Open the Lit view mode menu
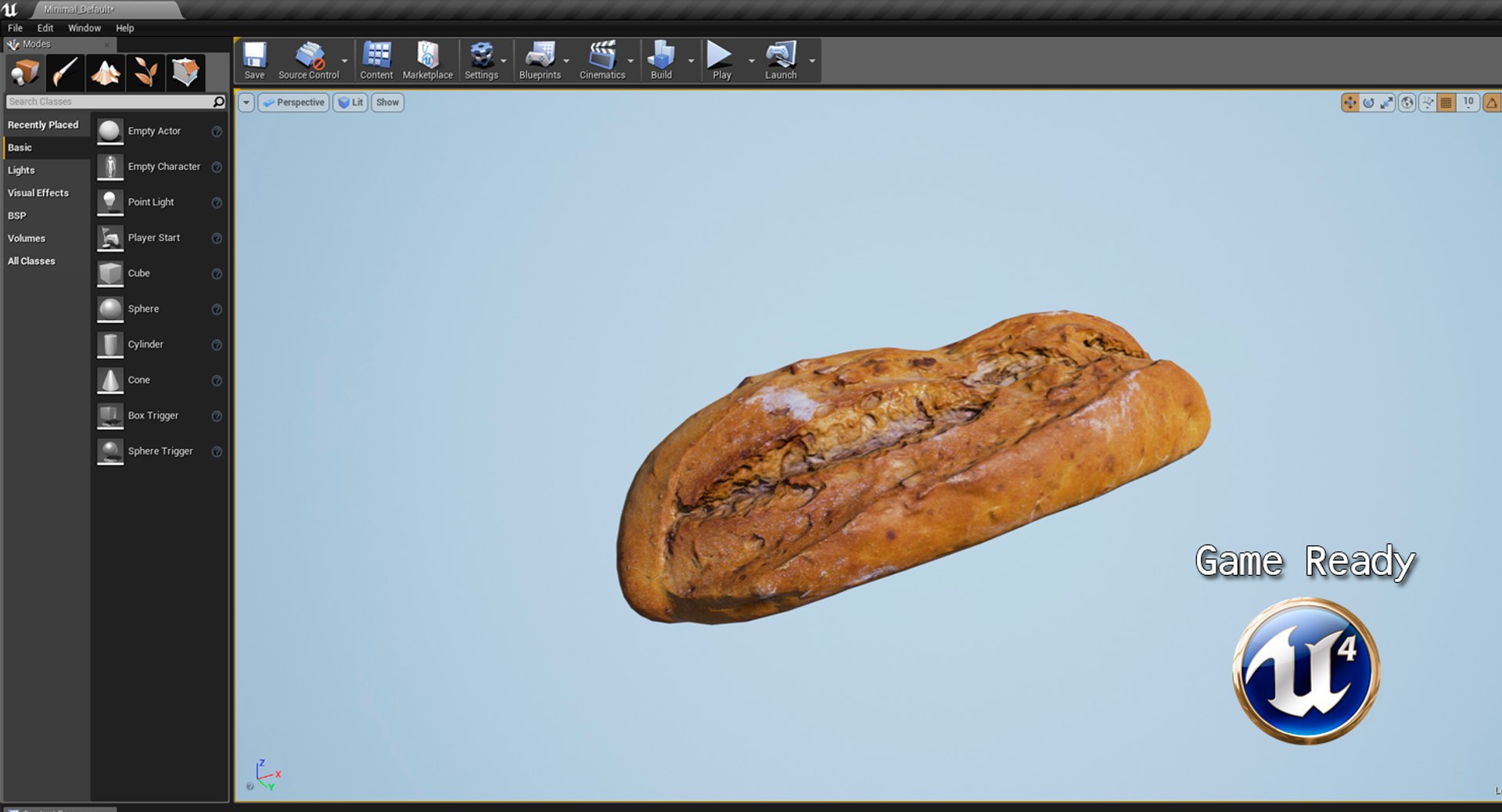 coord(350,102)
